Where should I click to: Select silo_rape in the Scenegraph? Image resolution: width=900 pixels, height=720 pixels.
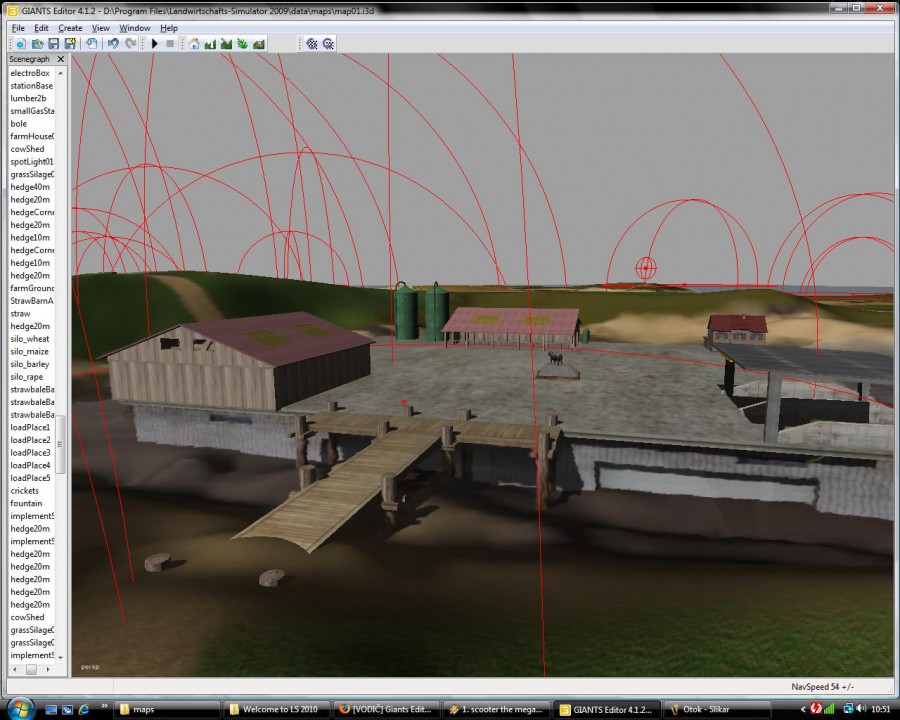[26, 377]
